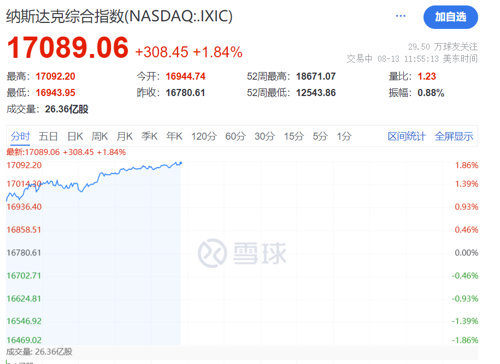The width and height of the screenshot is (500, 364).
Task: Select the 120分 interval tab
Action: pos(204,136)
